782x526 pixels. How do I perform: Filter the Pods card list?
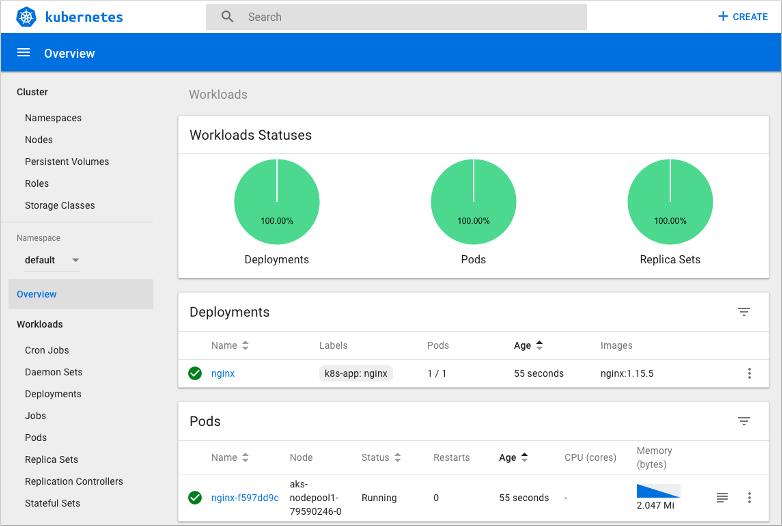point(744,421)
